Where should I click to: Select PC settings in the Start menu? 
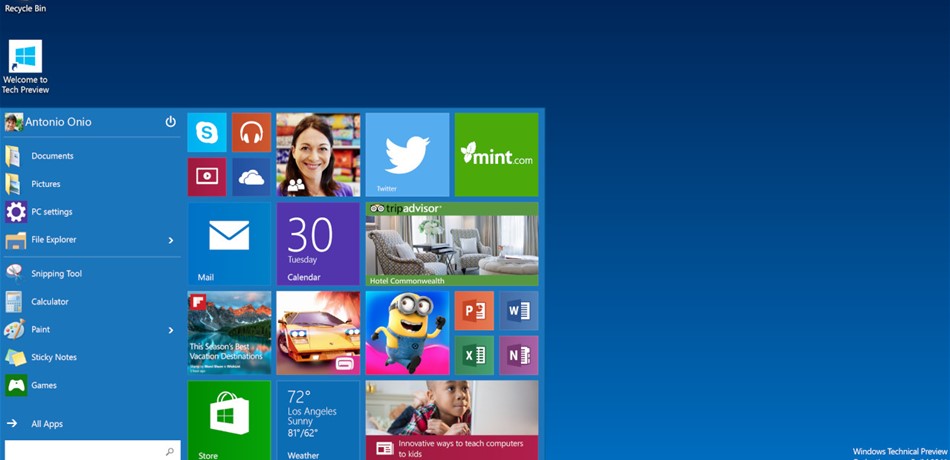coord(51,212)
